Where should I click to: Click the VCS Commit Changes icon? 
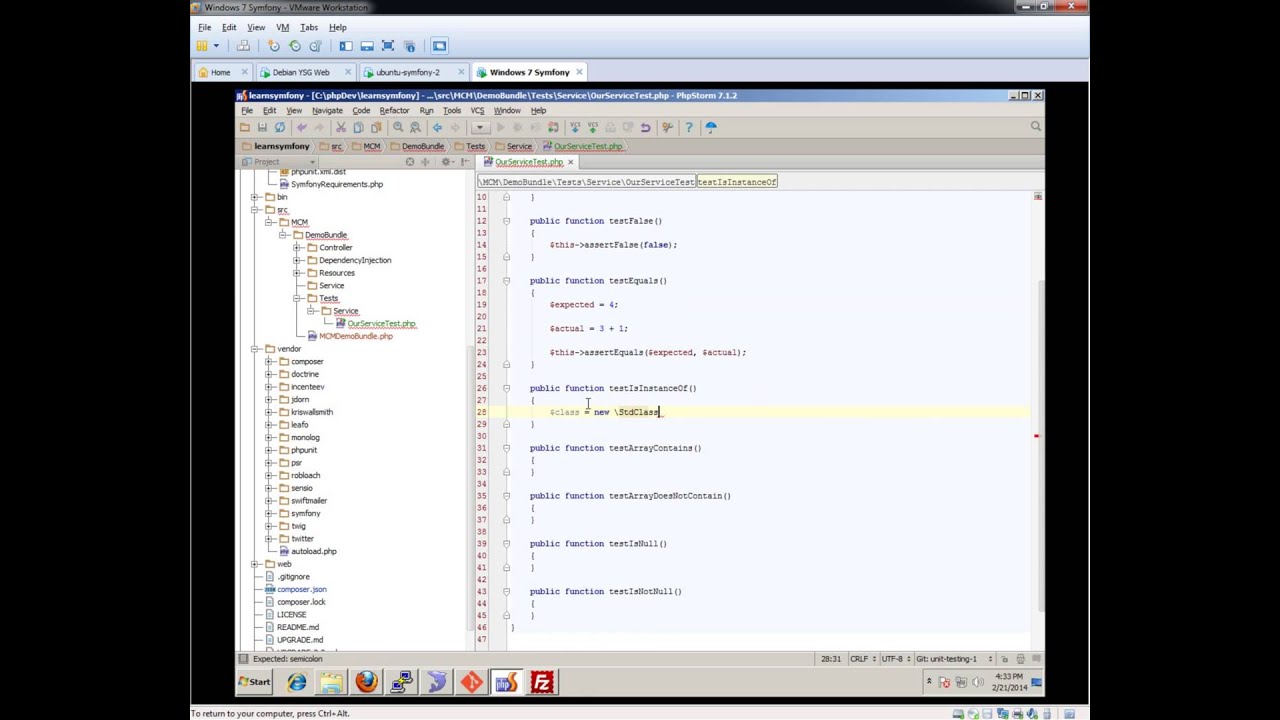pos(592,127)
